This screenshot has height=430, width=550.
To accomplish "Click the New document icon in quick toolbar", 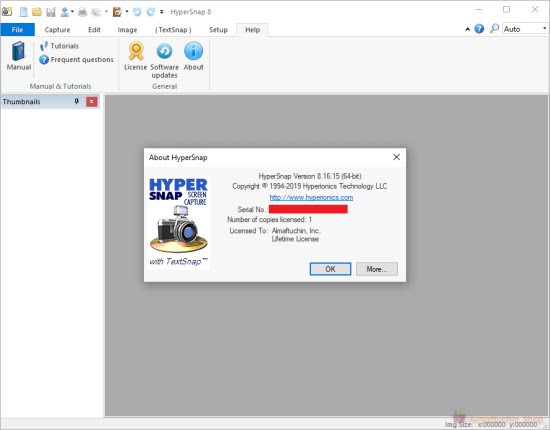I will tap(23, 12).
